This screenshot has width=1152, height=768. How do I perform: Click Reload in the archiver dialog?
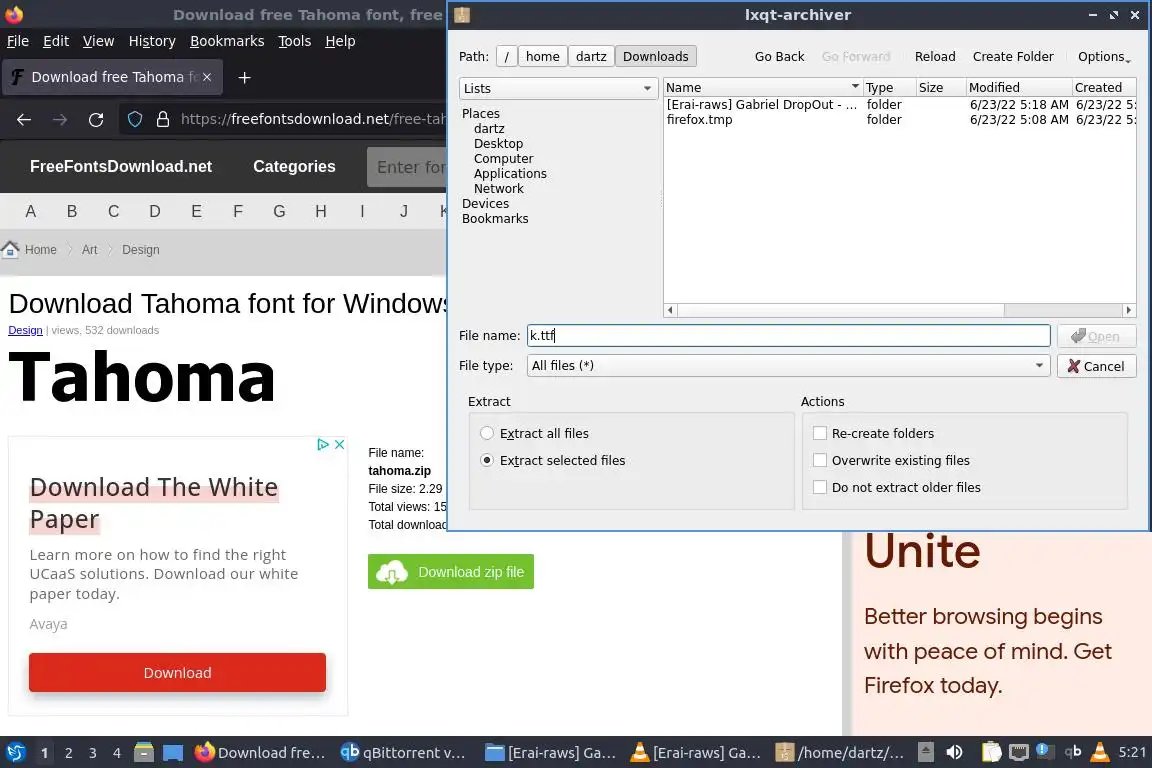coord(935,57)
